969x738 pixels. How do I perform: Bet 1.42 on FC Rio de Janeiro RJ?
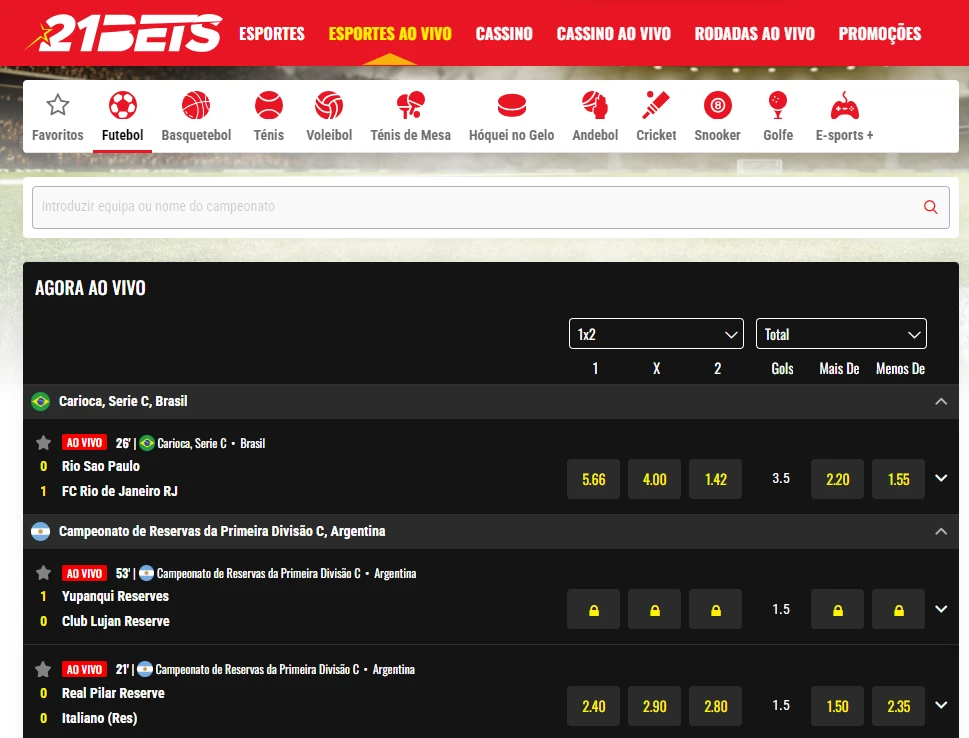715,479
